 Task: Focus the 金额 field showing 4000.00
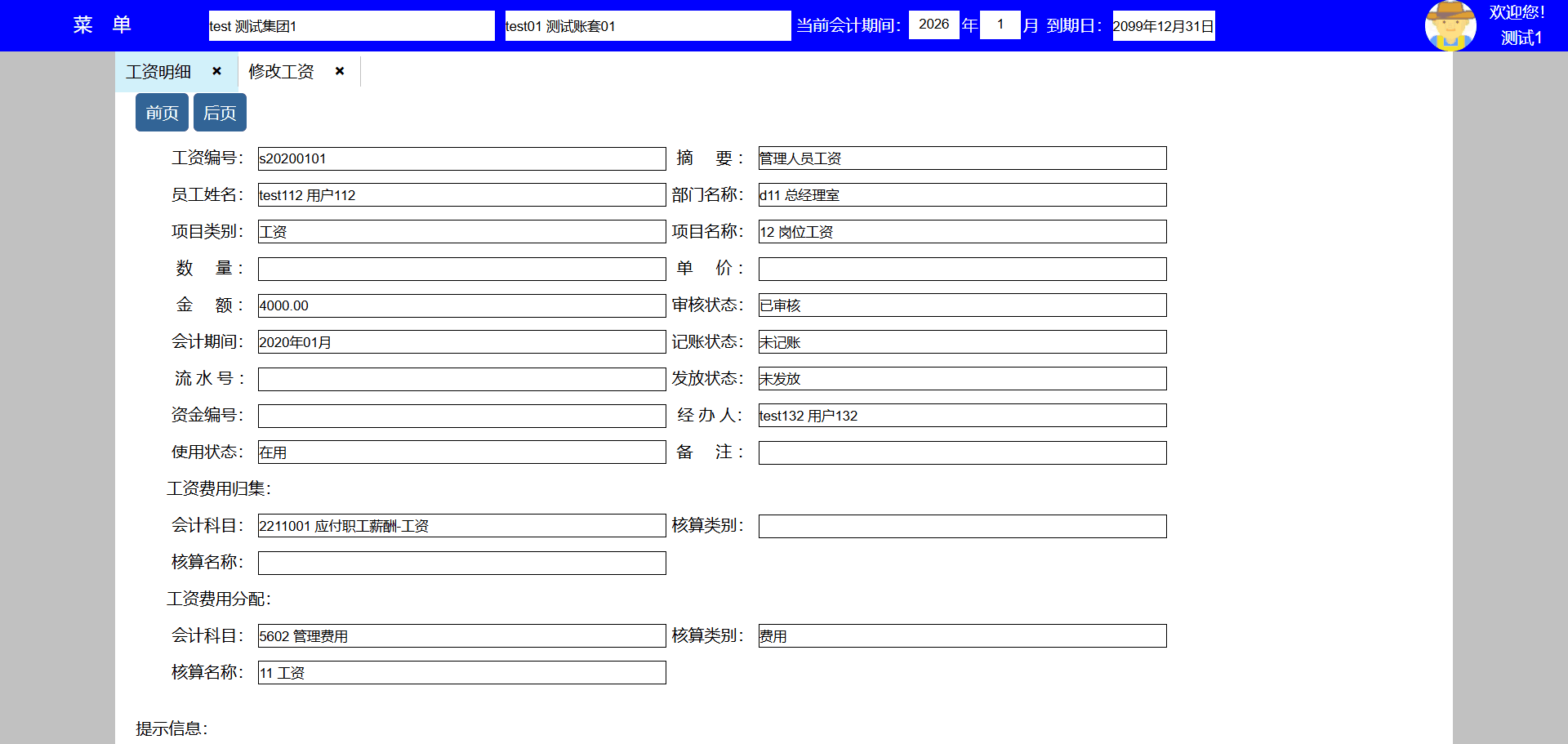coord(461,305)
